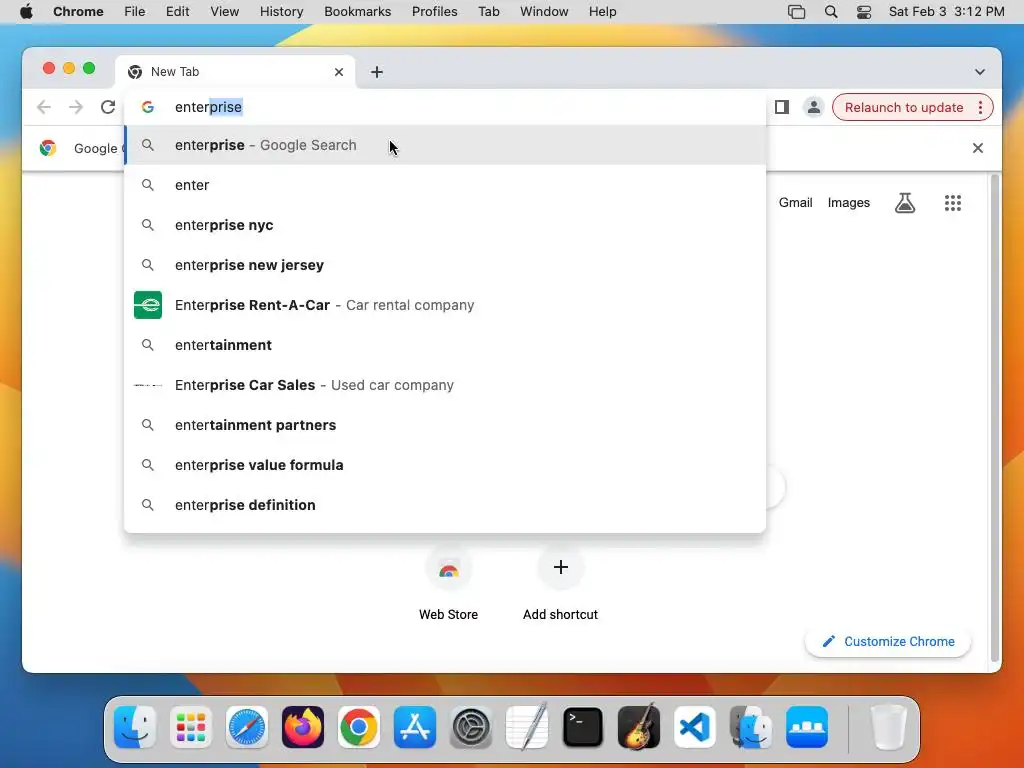Screen dimensions: 1024x768
Task: Dismiss the Google Chrome infobar
Action: [978, 148]
